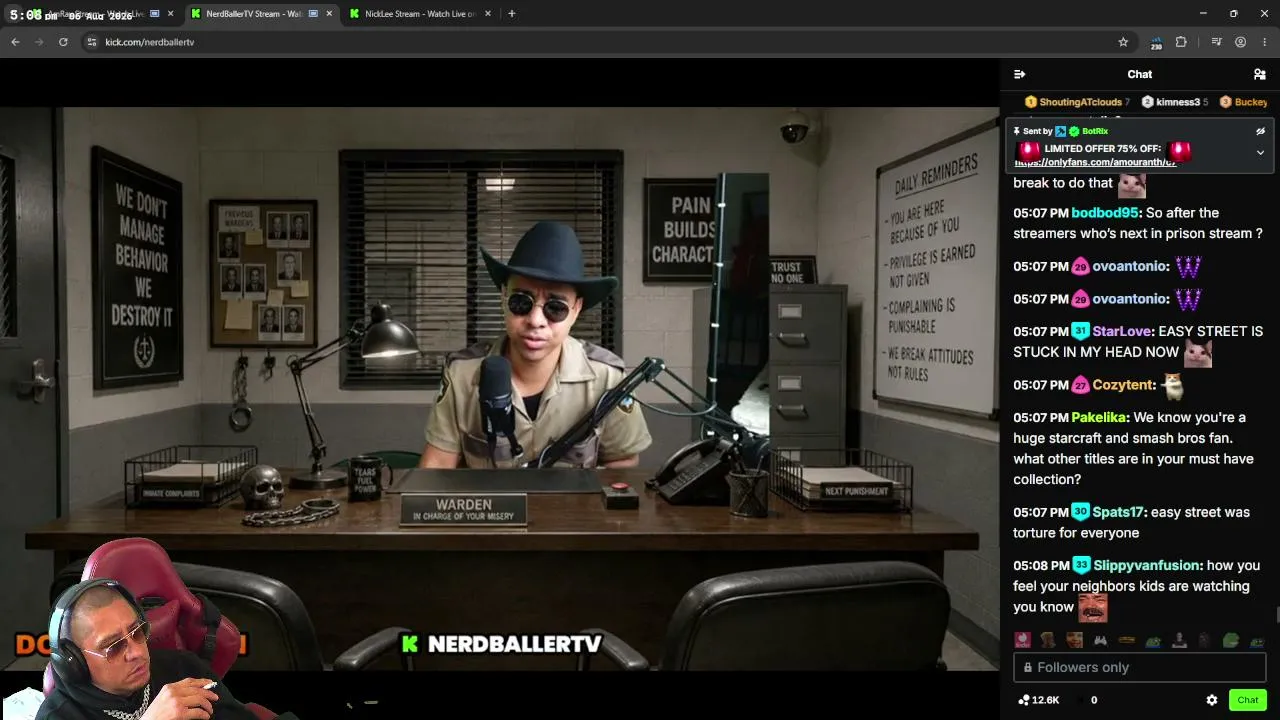Click the cat emote in StarLove's message

click(1197, 352)
